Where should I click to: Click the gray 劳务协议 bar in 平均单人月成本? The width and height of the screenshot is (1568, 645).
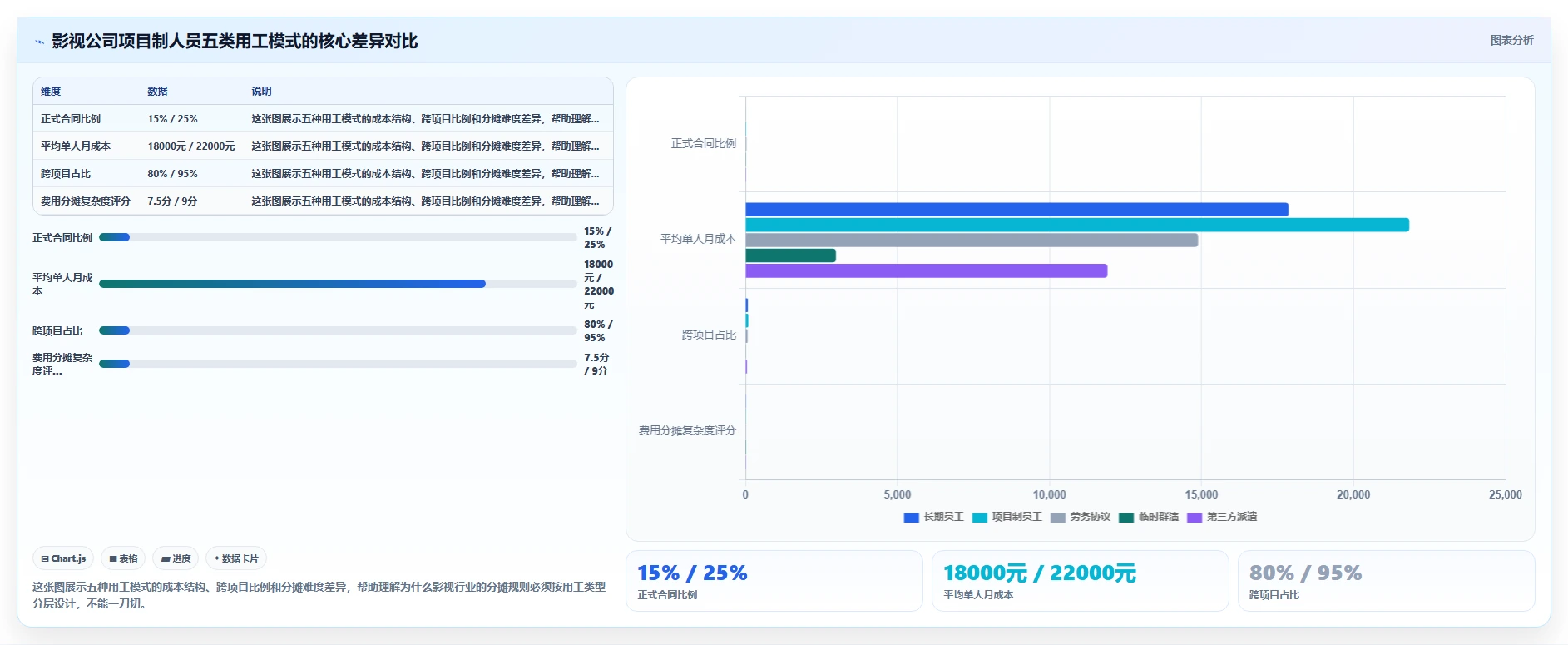click(x=972, y=240)
